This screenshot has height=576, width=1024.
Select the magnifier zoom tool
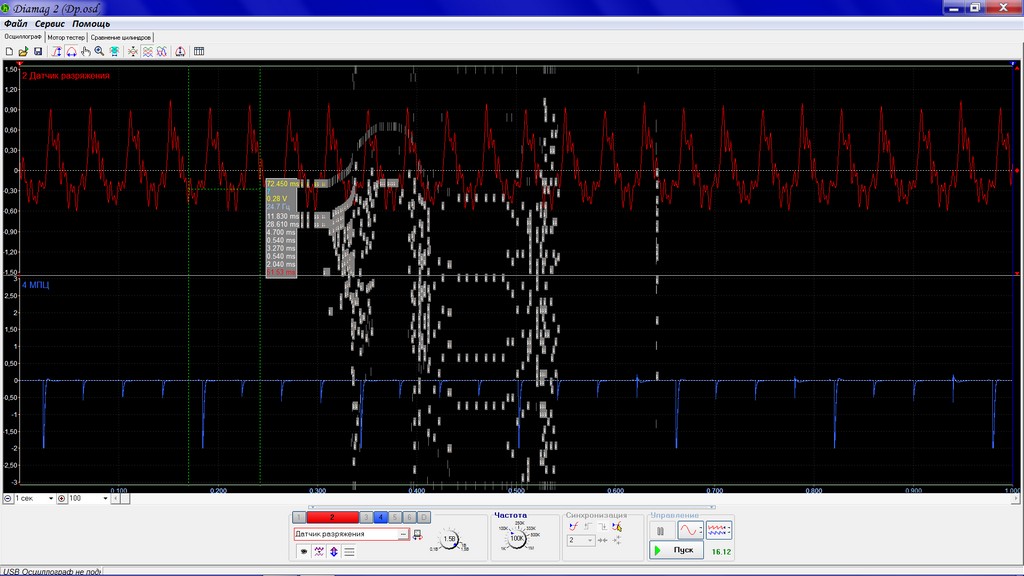(x=99, y=52)
